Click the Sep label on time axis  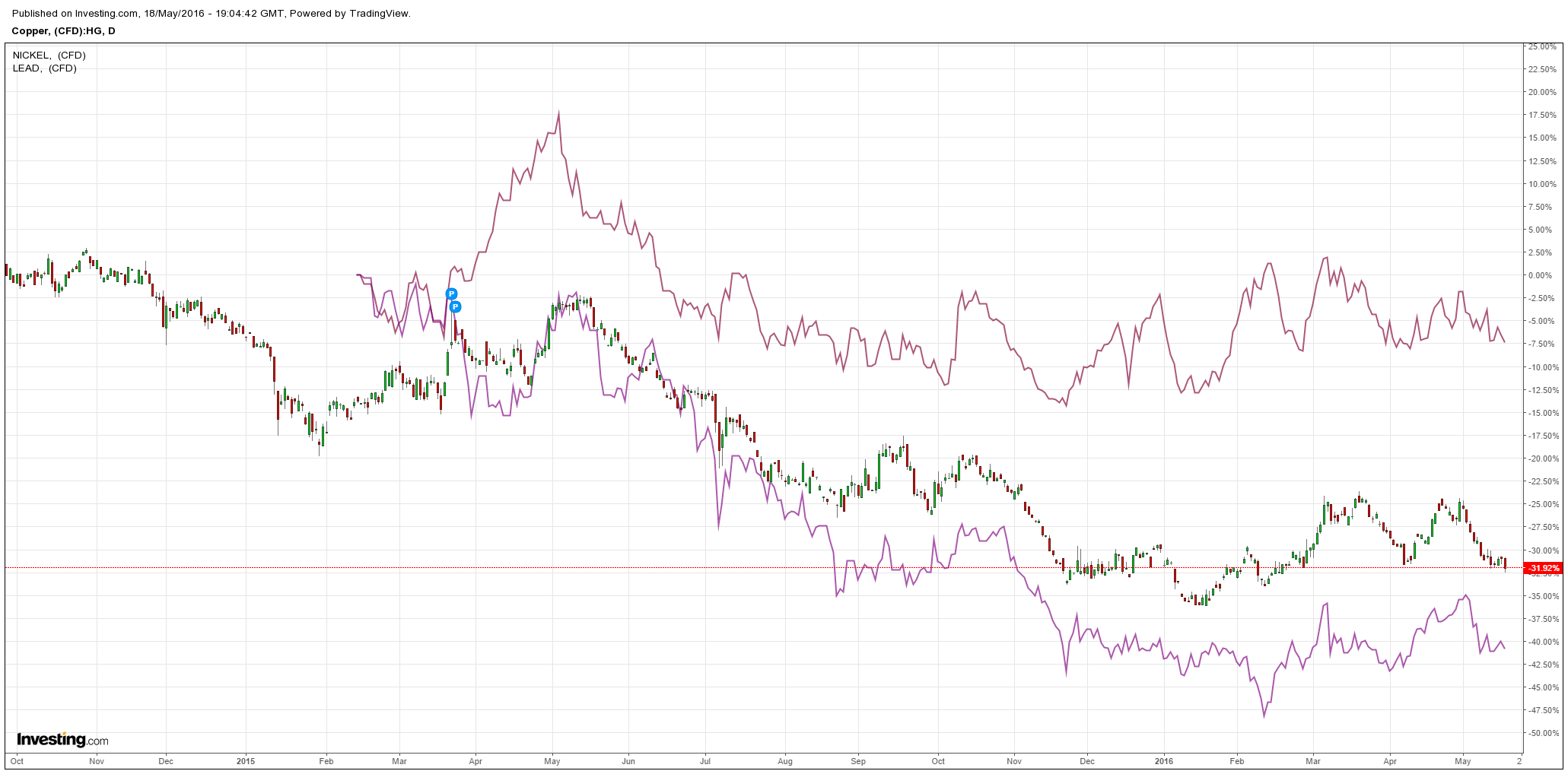[x=858, y=761]
